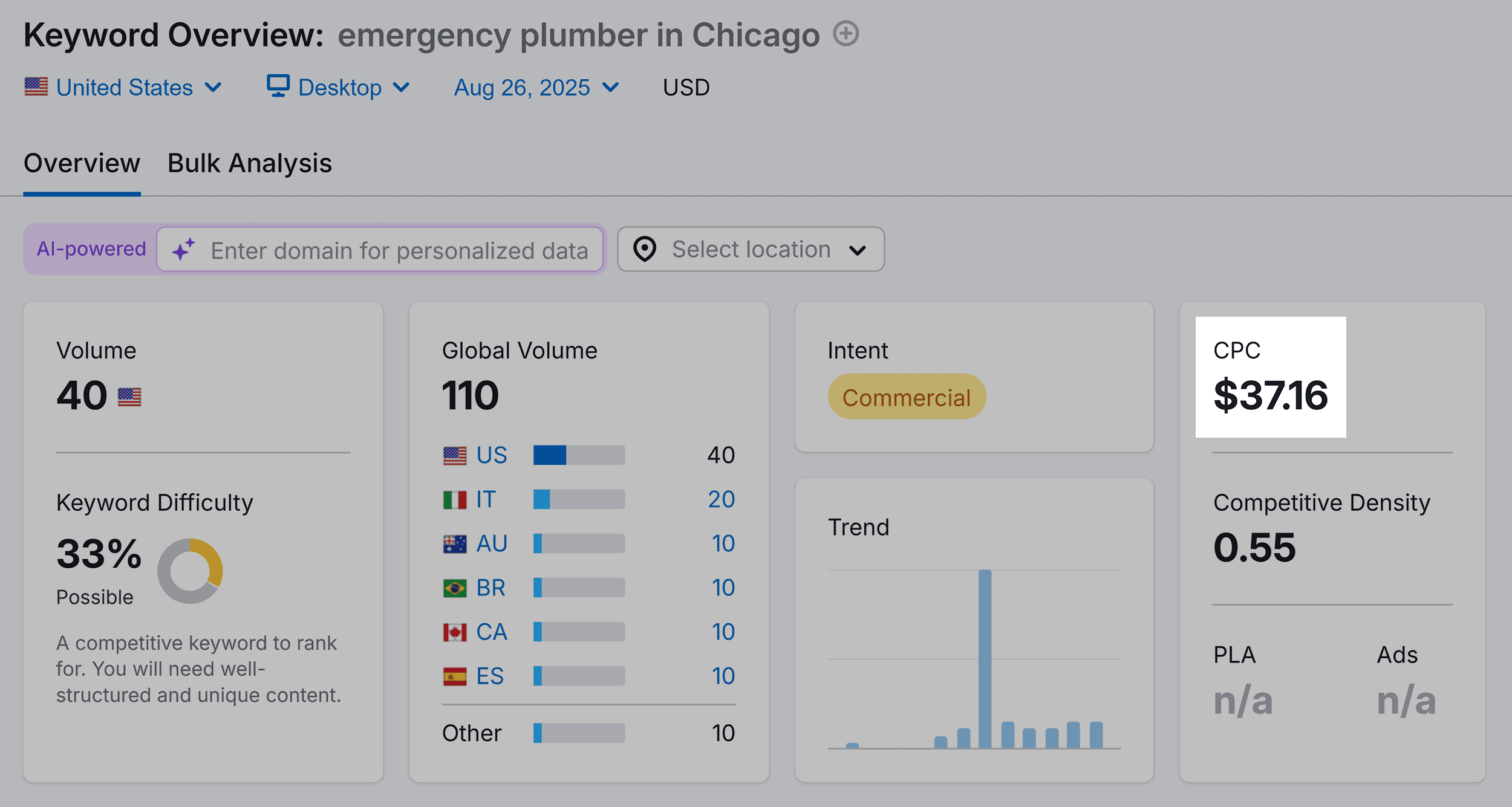1512x807 pixels.
Task: Click the Keyword Difficulty donut chart
Action: tap(190, 571)
